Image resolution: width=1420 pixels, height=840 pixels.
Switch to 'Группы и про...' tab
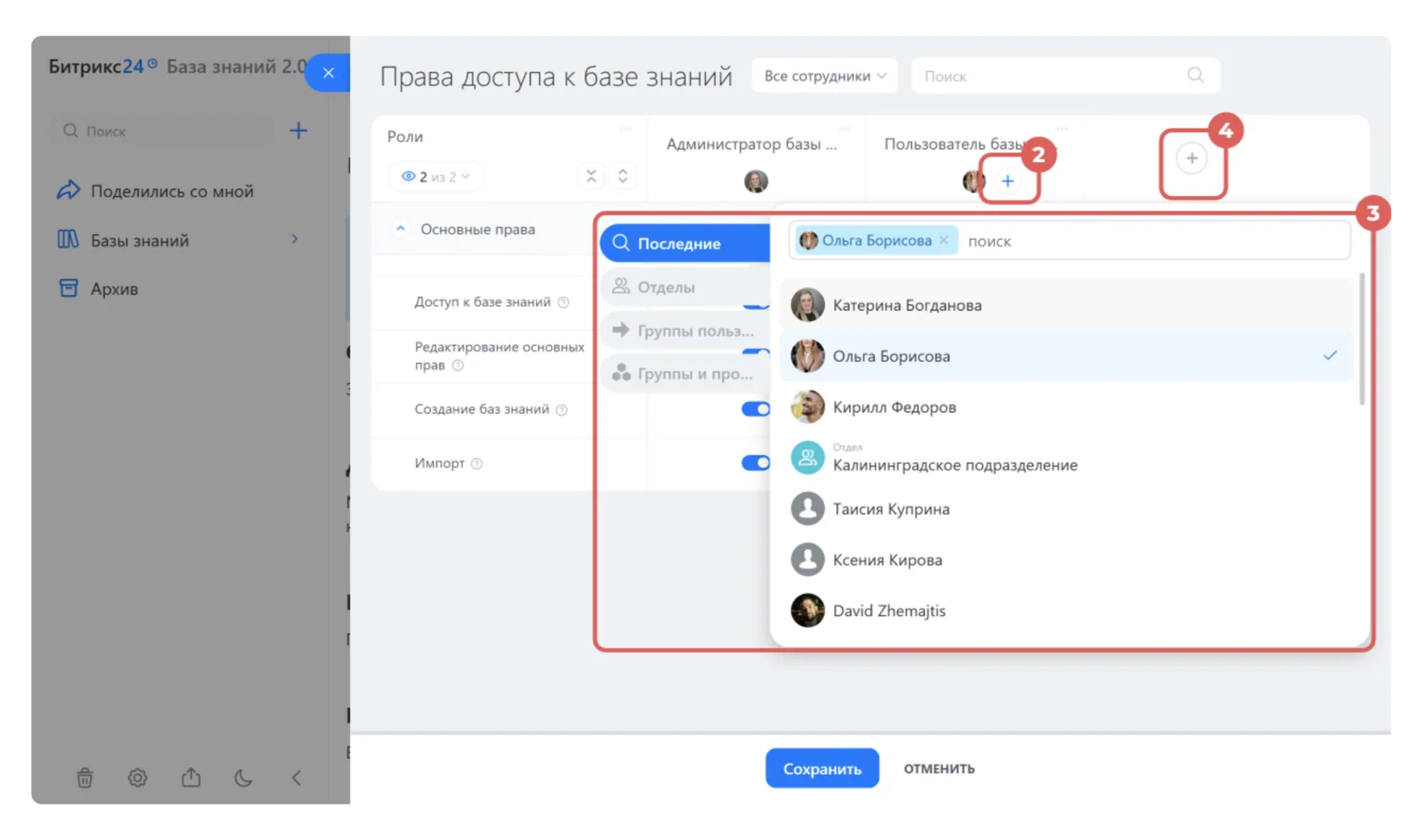click(x=685, y=374)
